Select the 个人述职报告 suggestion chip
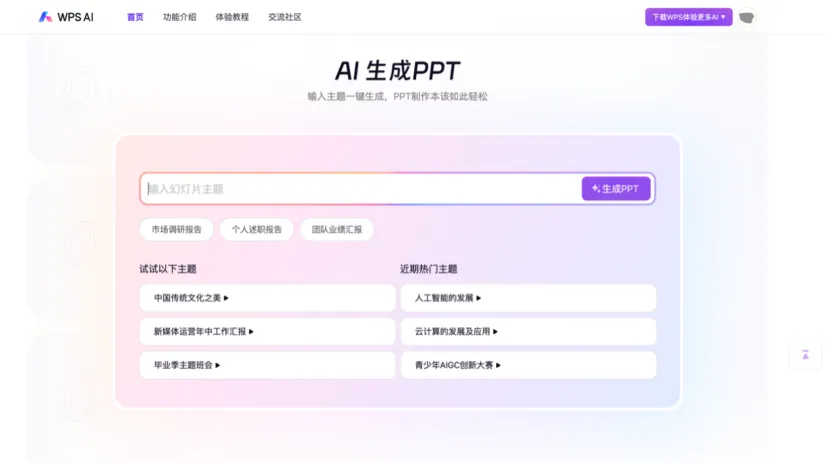This screenshot has width=828, height=466. (x=258, y=231)
